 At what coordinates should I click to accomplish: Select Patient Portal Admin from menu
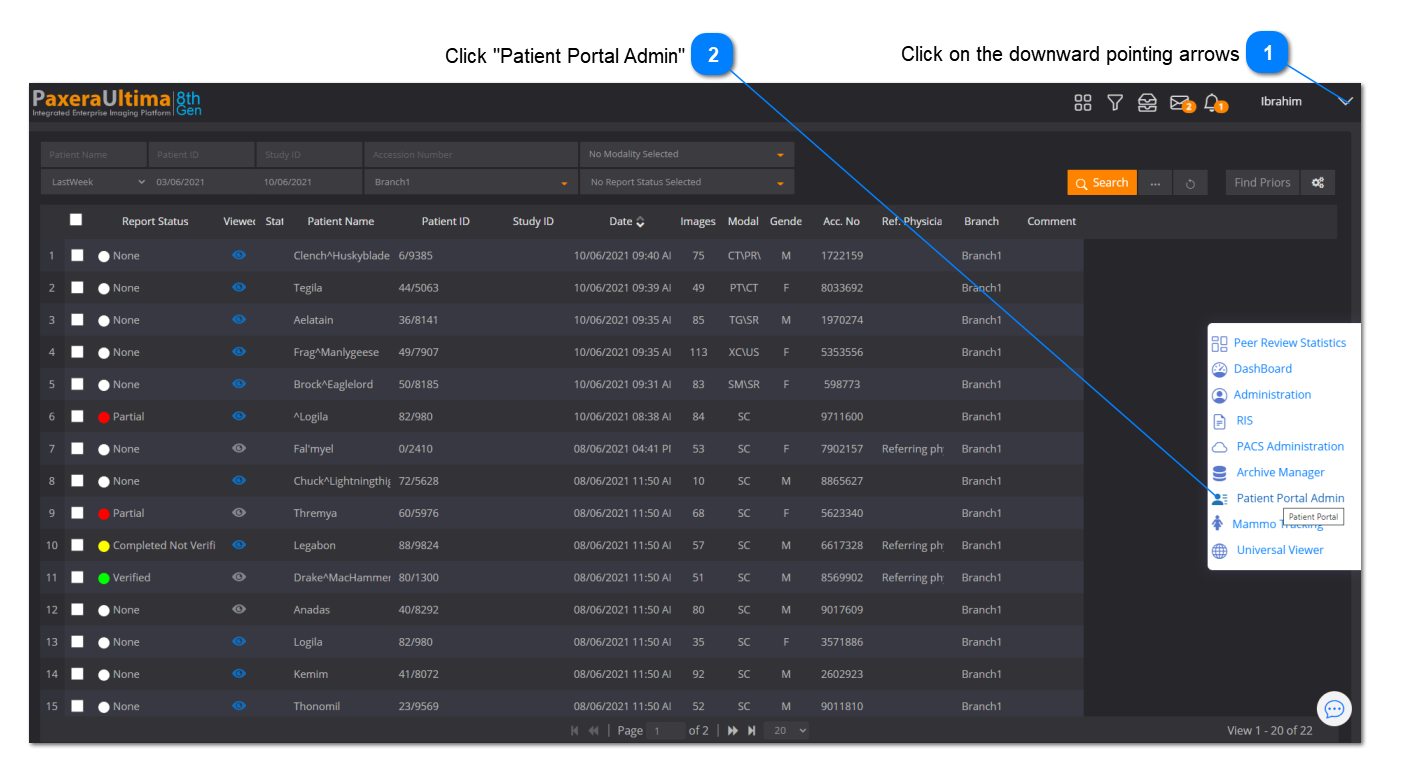point(1289,498)
